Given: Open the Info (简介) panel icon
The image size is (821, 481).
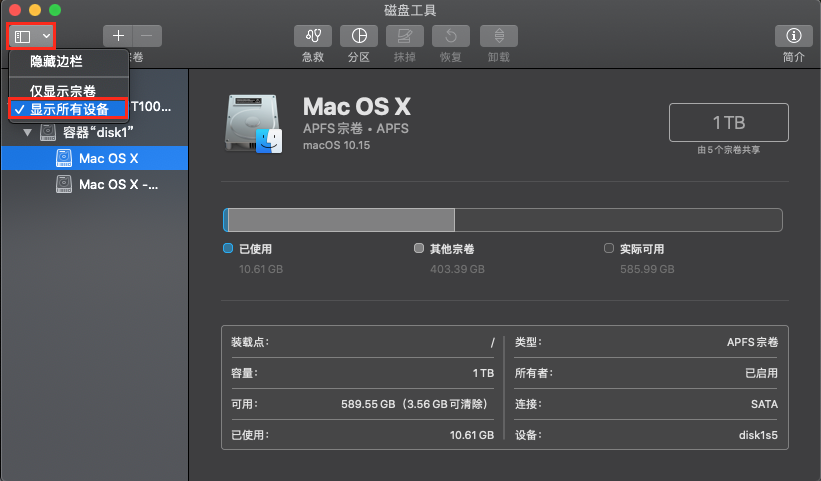Looking at the screenshot, I should pos(794,36).
